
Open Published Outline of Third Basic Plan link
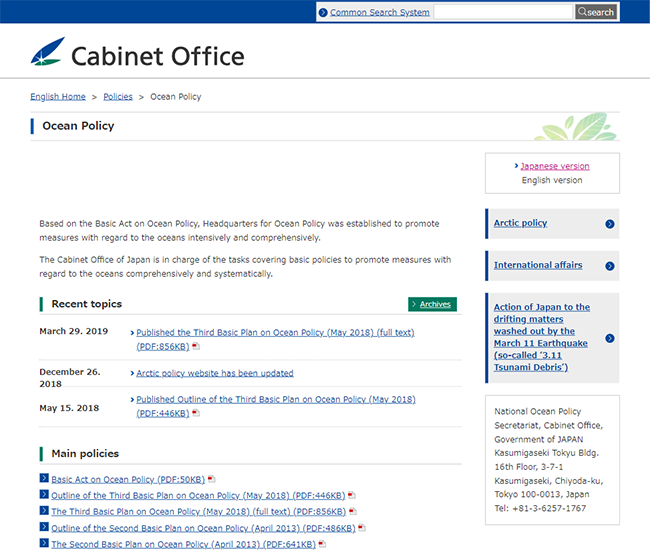(x=276, y=406)
